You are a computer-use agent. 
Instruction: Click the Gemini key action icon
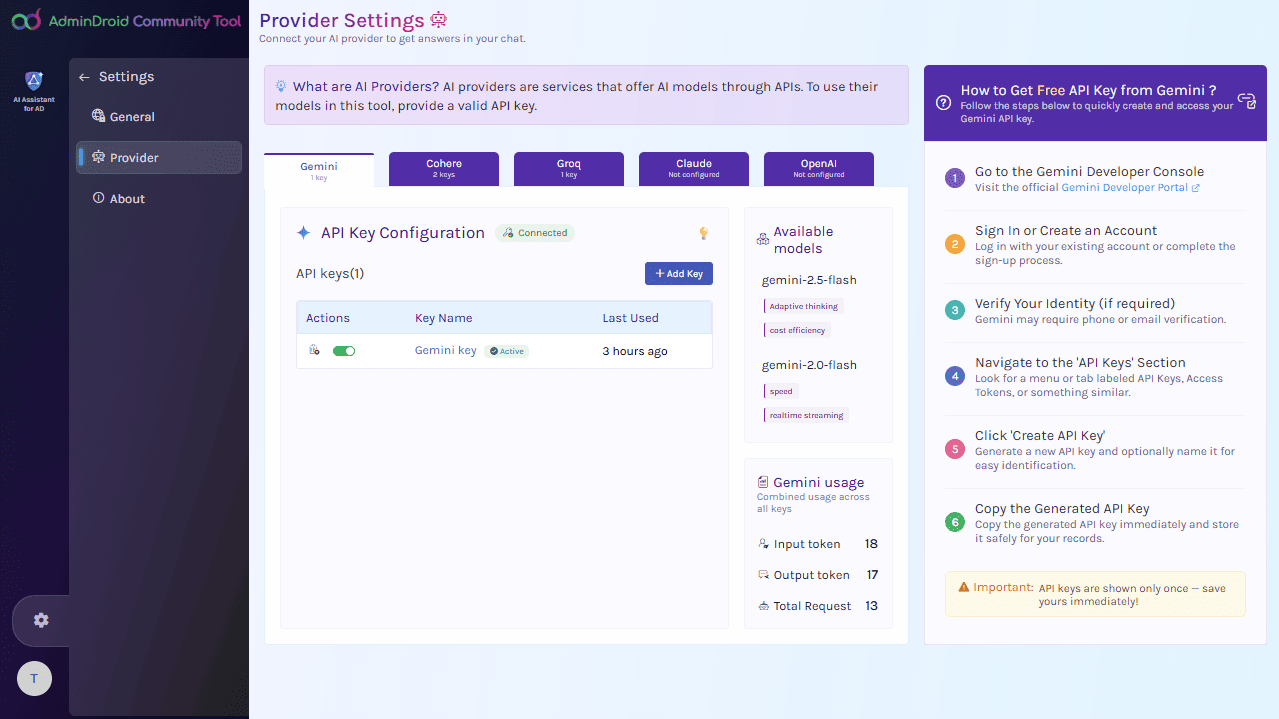(x=314, y=350)
